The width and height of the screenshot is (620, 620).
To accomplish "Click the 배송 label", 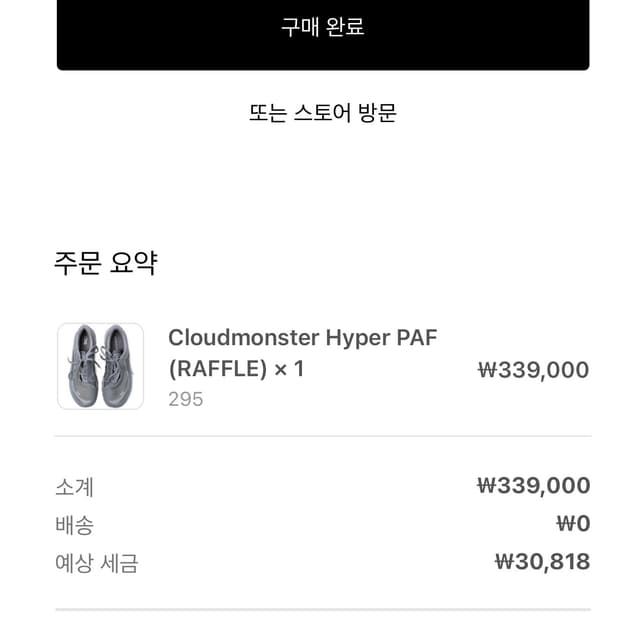I will point(74,525).
